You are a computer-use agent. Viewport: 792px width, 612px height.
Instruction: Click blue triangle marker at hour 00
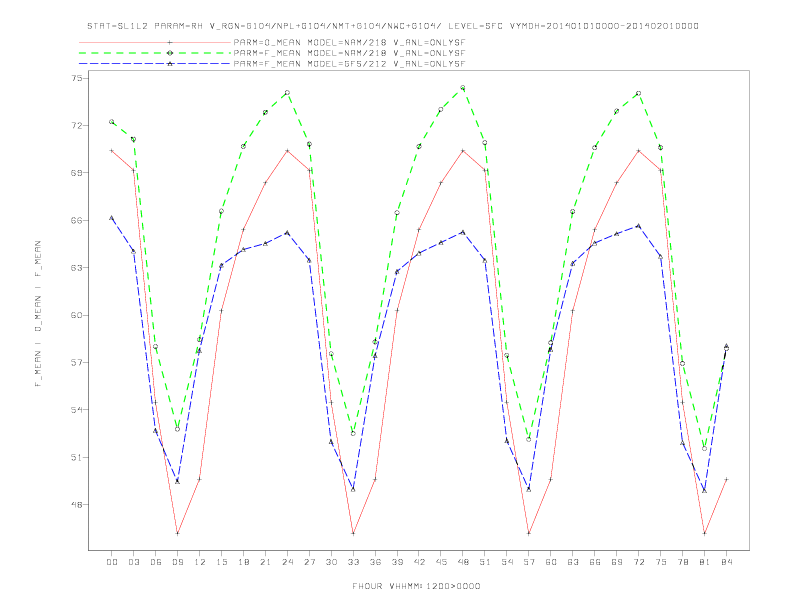point(112,218)
